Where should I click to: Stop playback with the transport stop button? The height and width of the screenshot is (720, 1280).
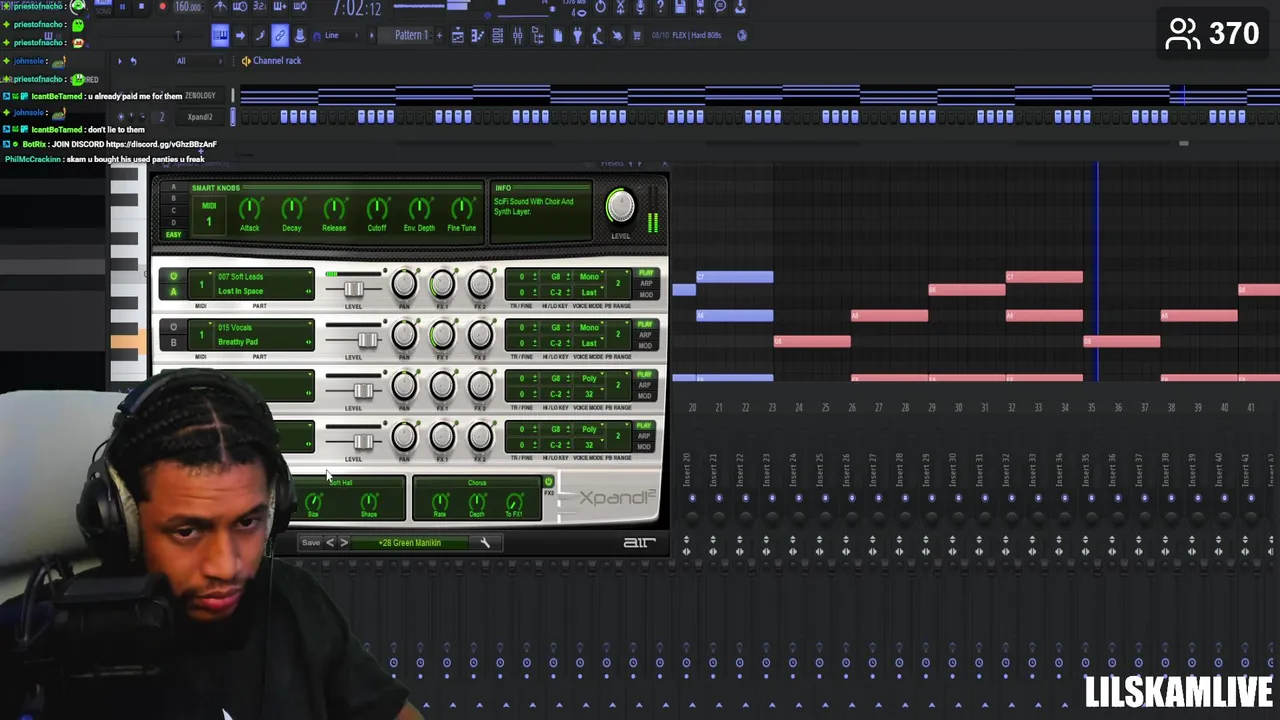point(141,6)
